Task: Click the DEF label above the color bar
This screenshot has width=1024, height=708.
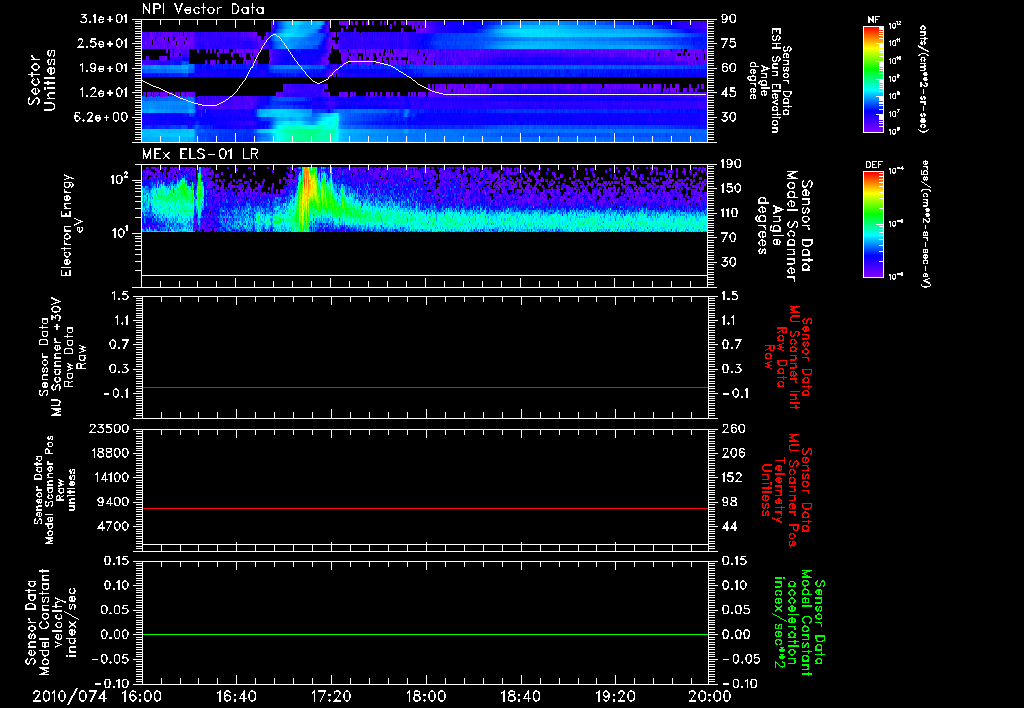Action: [873, 165]
